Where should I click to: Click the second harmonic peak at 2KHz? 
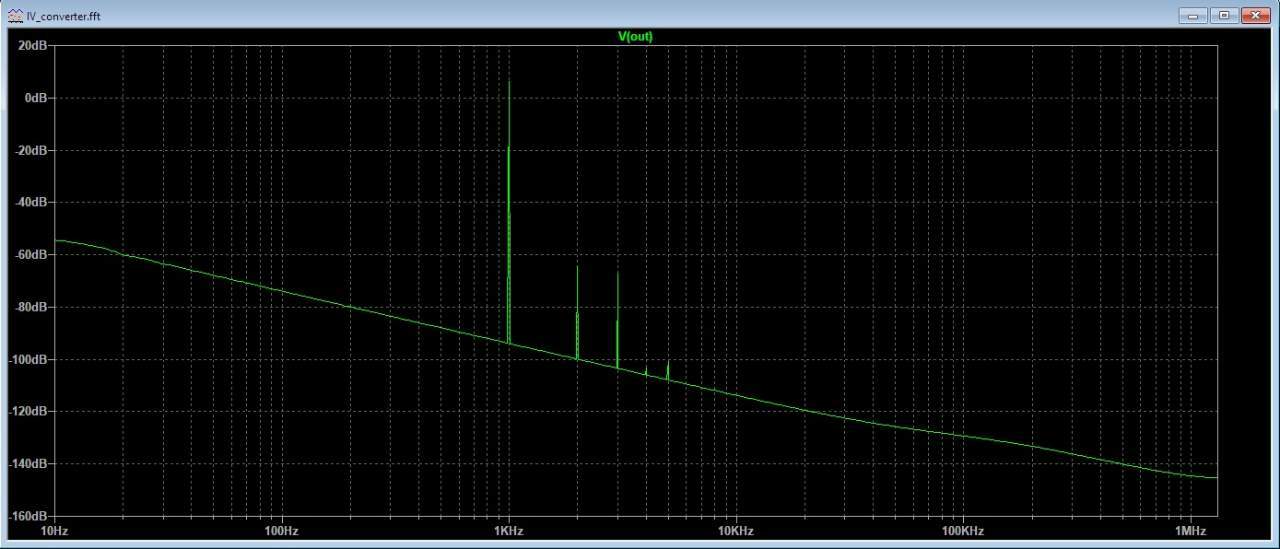[x=577, y=312]
